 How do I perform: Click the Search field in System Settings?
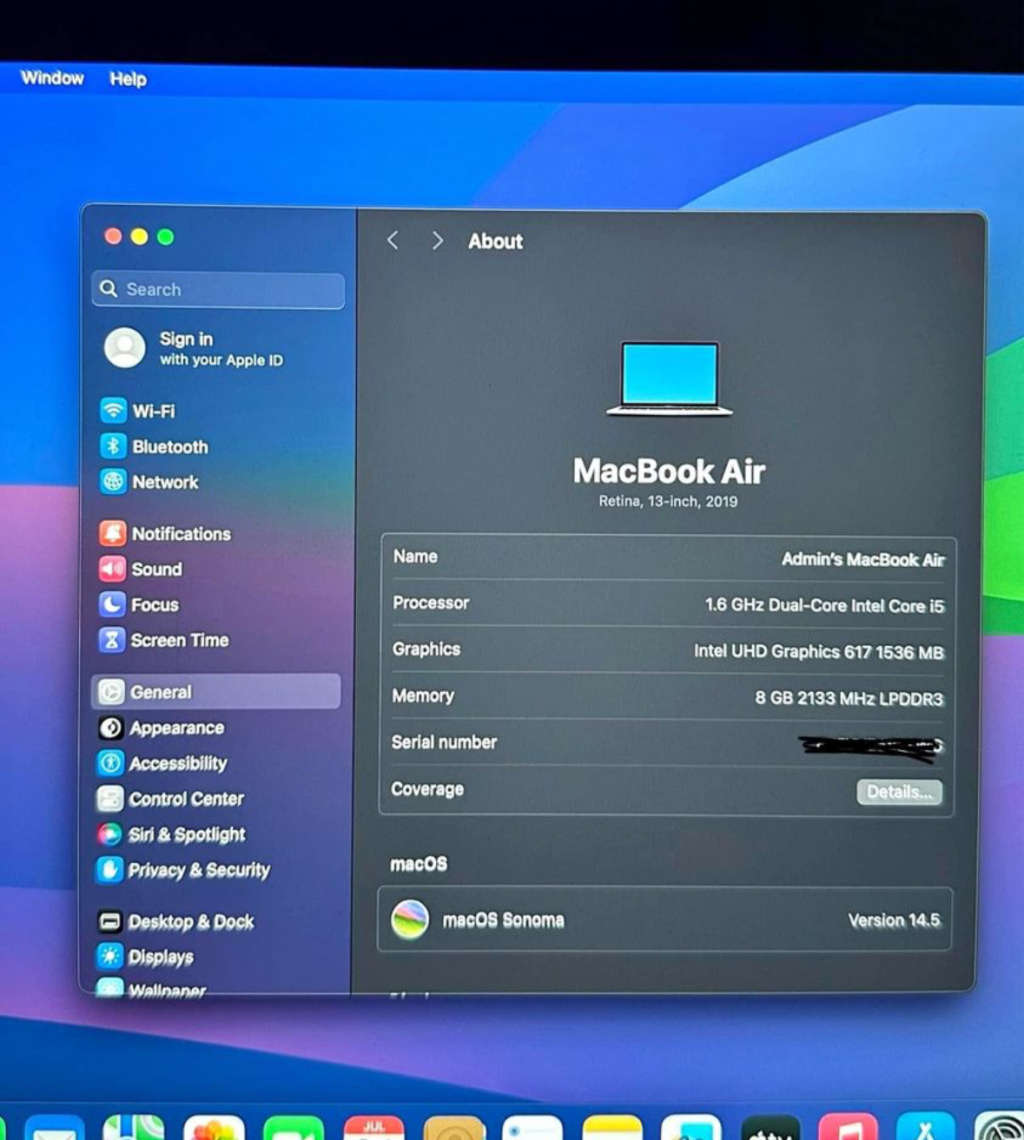[216, 289]
